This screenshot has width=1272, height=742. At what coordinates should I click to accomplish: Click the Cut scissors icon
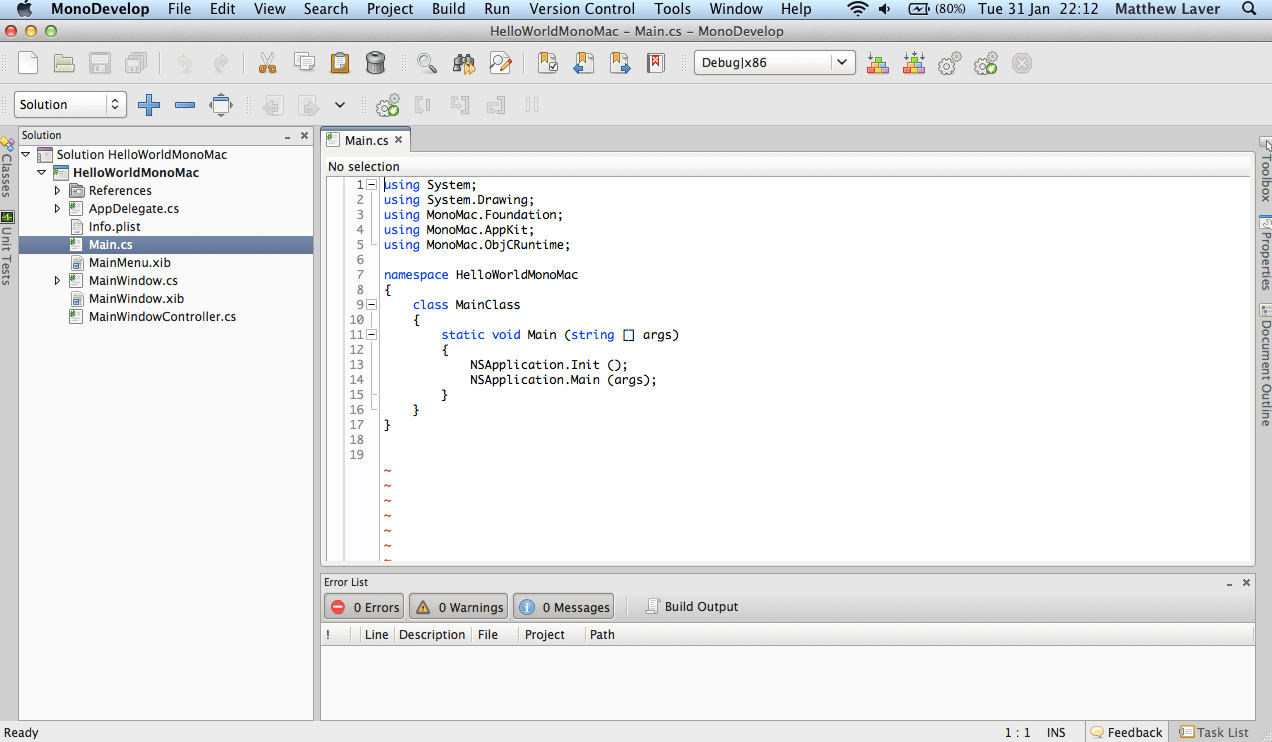(x=267, y=63)
